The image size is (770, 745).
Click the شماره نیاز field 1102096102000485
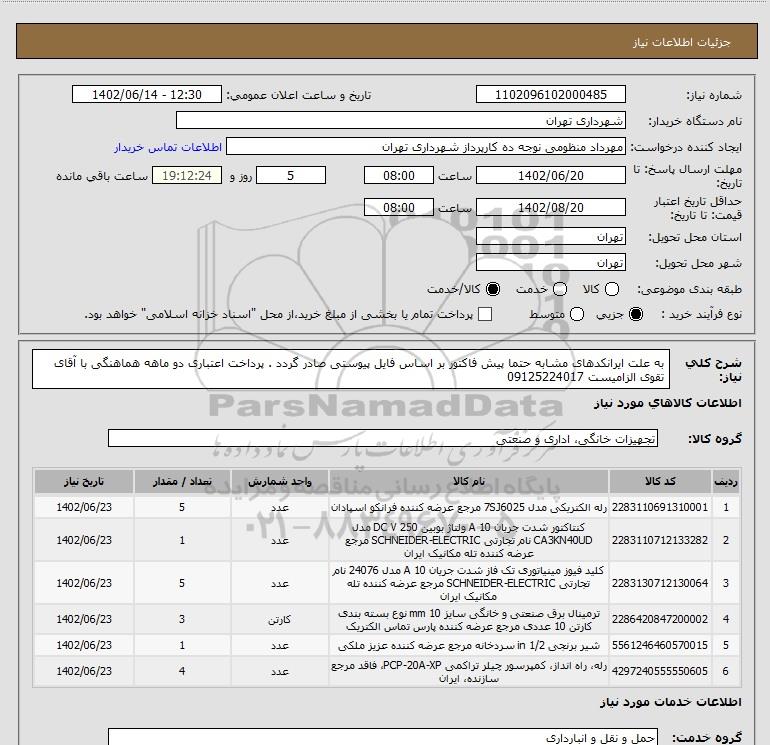(550, 94)
